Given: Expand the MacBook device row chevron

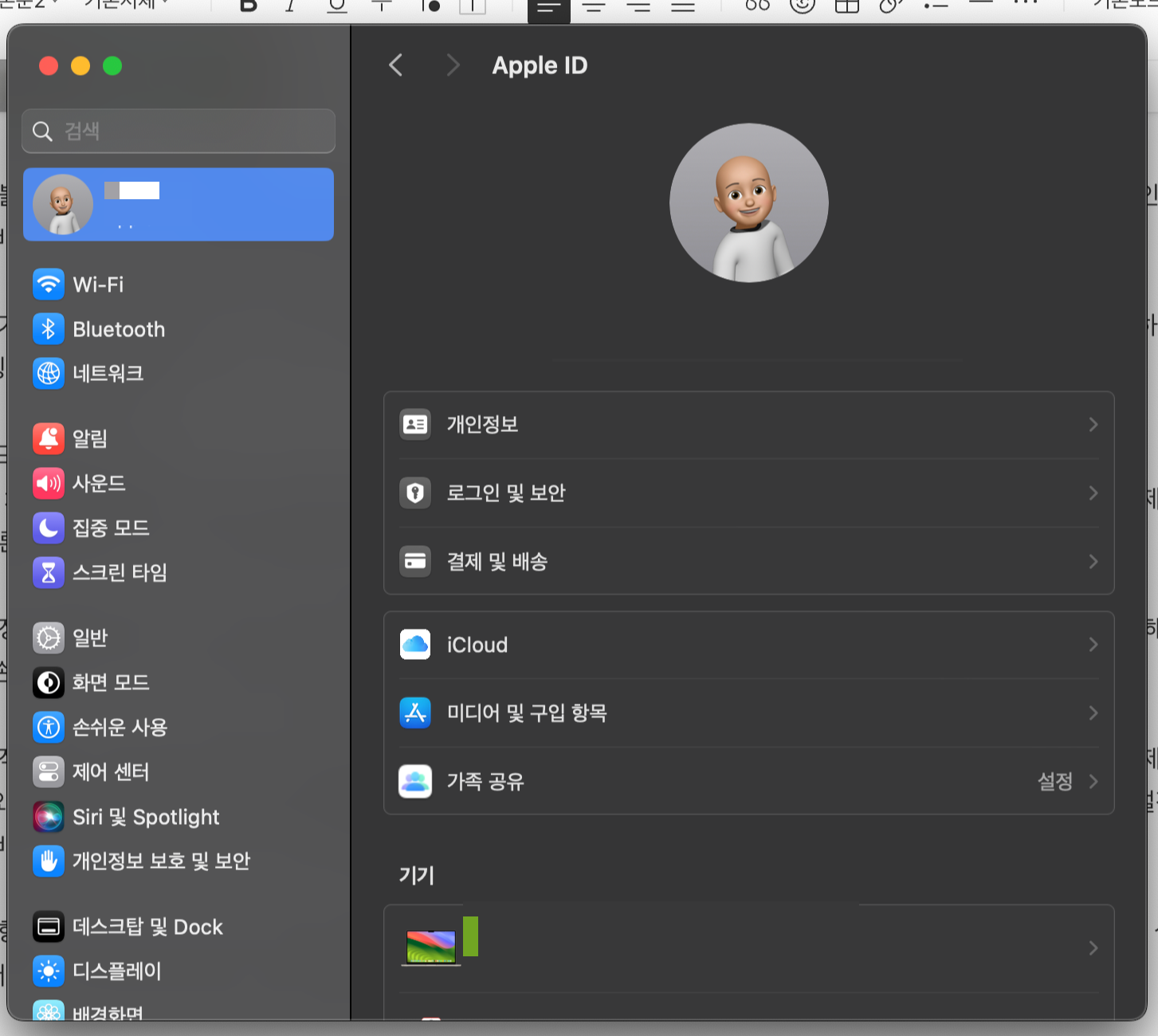Looking at the screenshot, I should point(1093,948).
